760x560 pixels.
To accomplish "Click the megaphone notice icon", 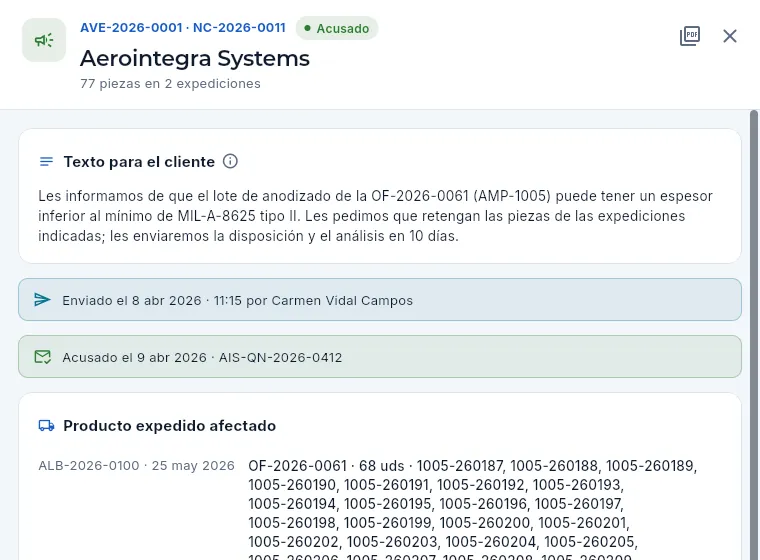I will click(44, 40).
